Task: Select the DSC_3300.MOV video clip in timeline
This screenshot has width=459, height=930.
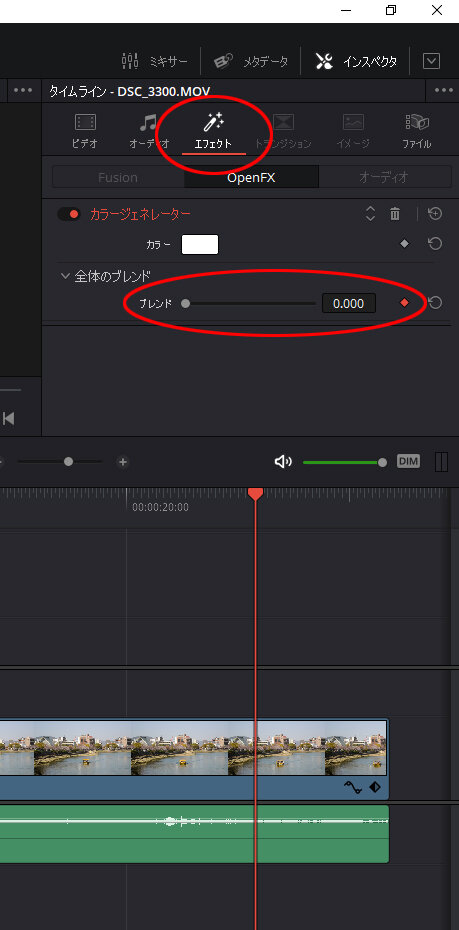Action: pyautogui.click(x=193, y=759)
